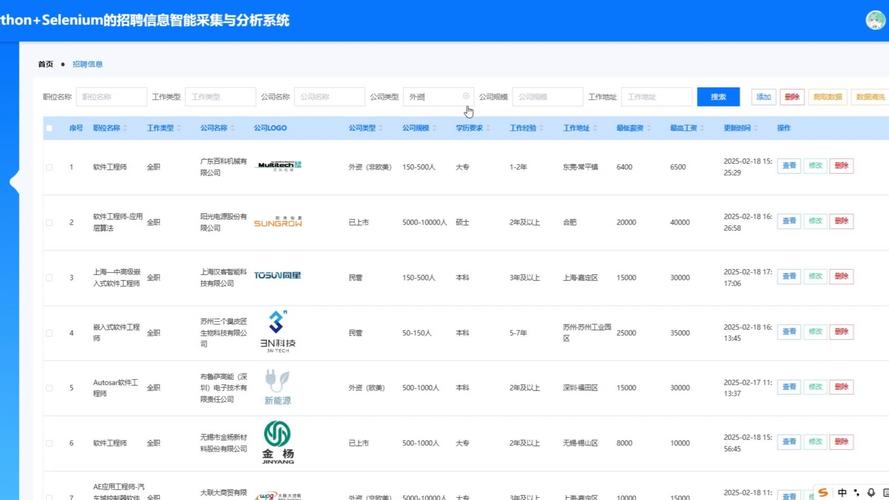Viewport: 889px width, 500px height.
Task: Click the 招聘信息 breadcrumb item
Action: pyautogui.click(x=87, y=64)
